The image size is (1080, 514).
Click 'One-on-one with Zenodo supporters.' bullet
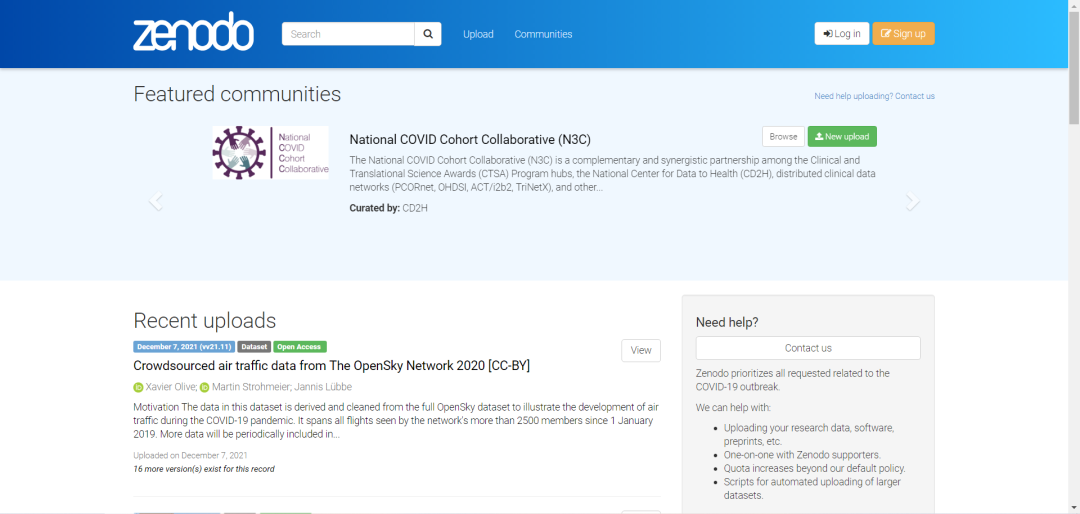[802, 455]
